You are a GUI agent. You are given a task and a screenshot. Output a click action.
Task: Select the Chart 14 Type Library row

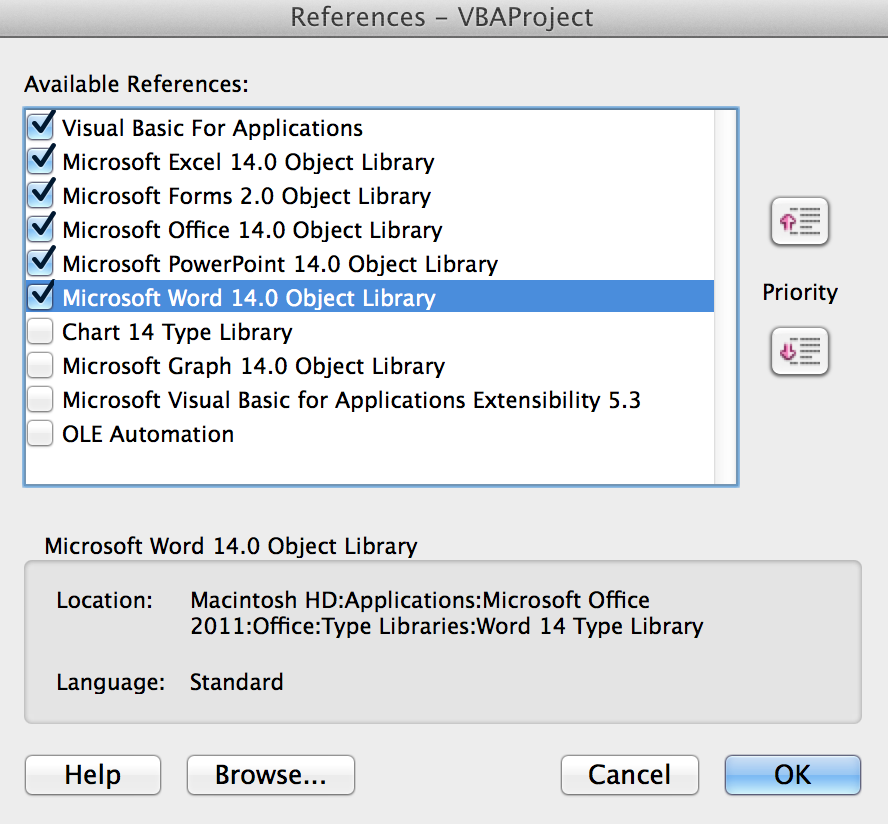(x=370, y=332)
